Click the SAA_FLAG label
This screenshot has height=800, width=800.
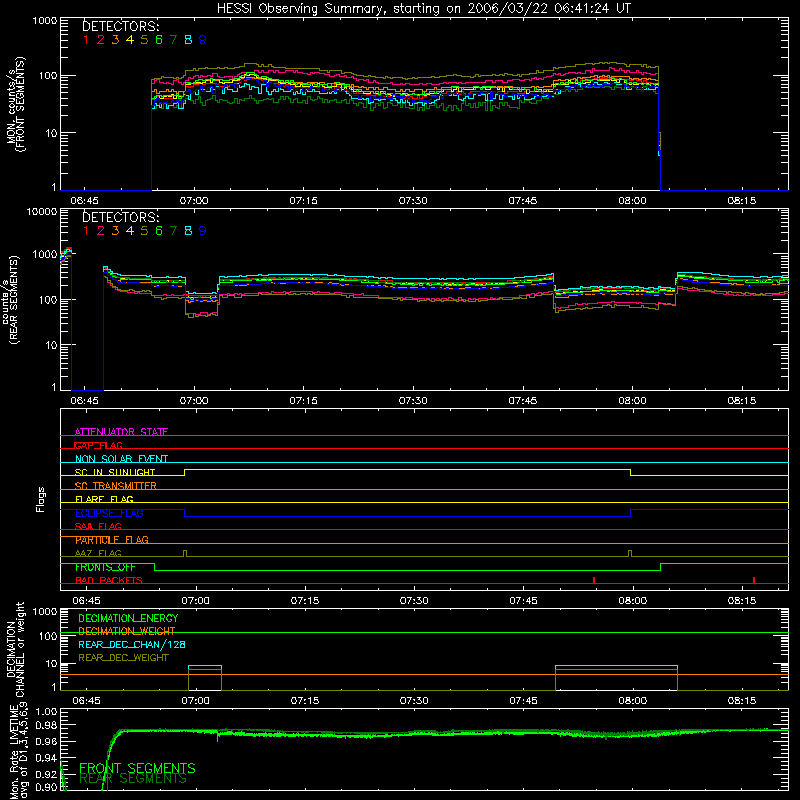(x=98, y=526)
